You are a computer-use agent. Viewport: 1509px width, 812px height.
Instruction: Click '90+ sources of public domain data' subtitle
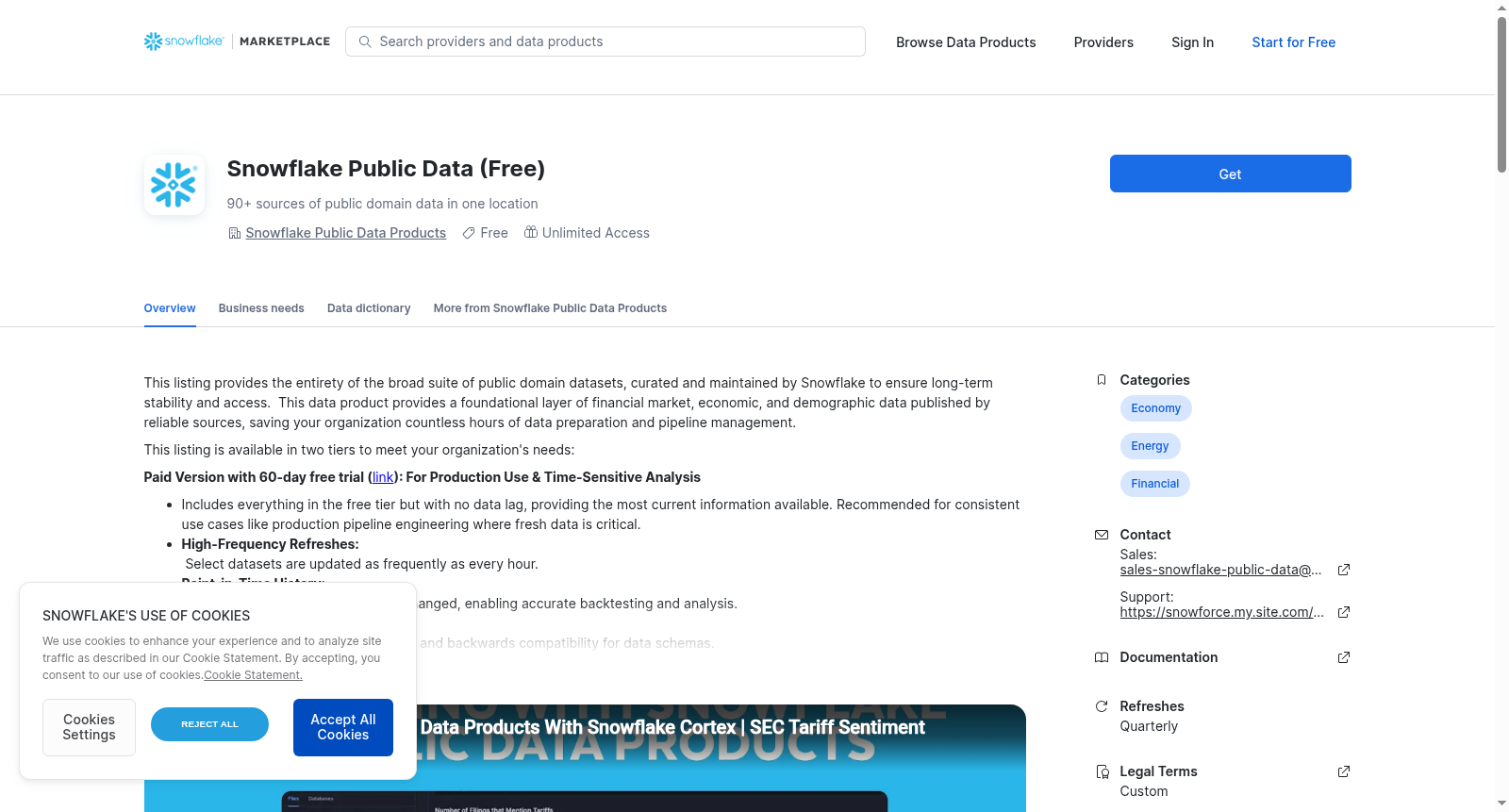click(x=382, y=204)
